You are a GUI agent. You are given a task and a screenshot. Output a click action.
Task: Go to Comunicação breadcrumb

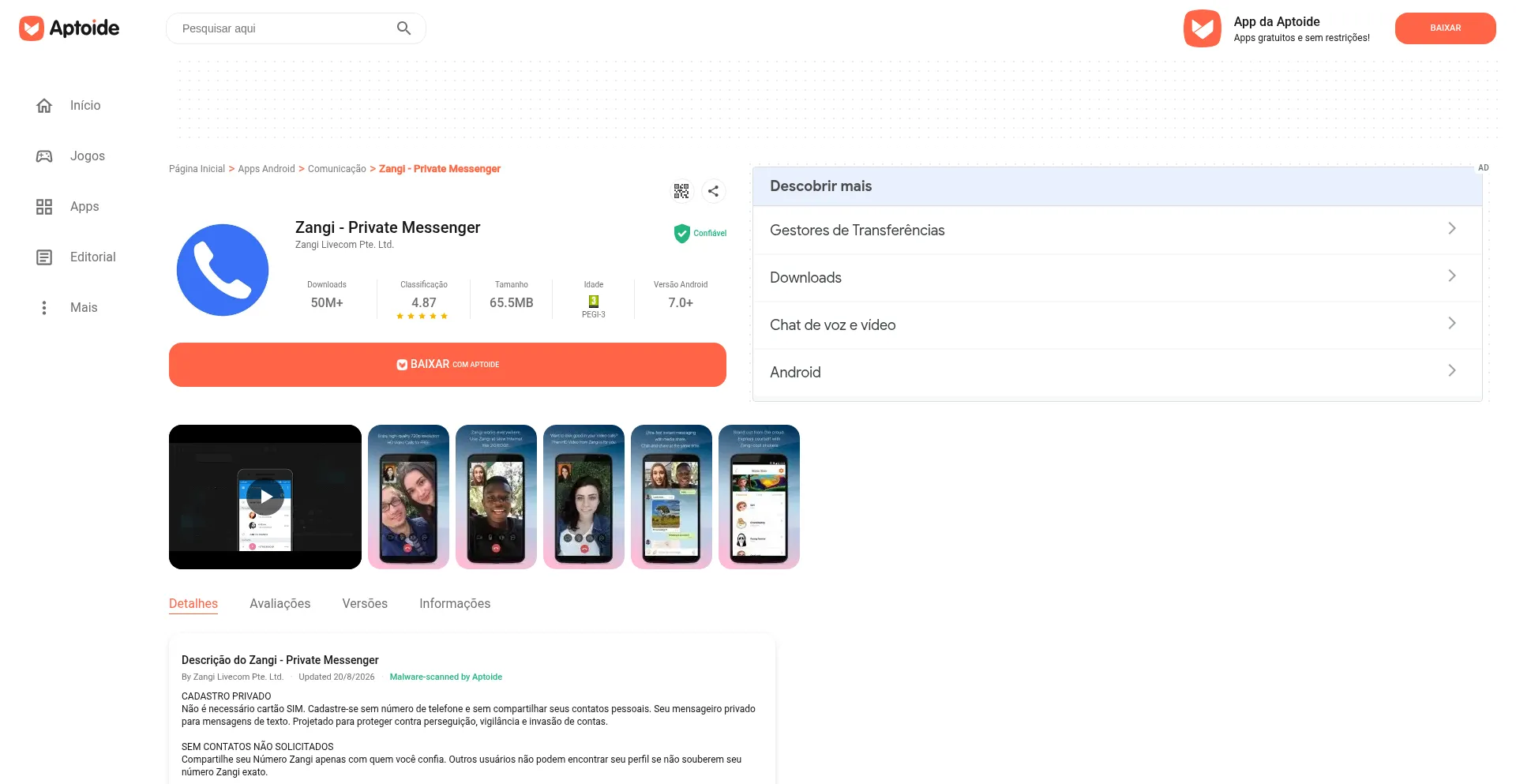[x=337, y=169]
